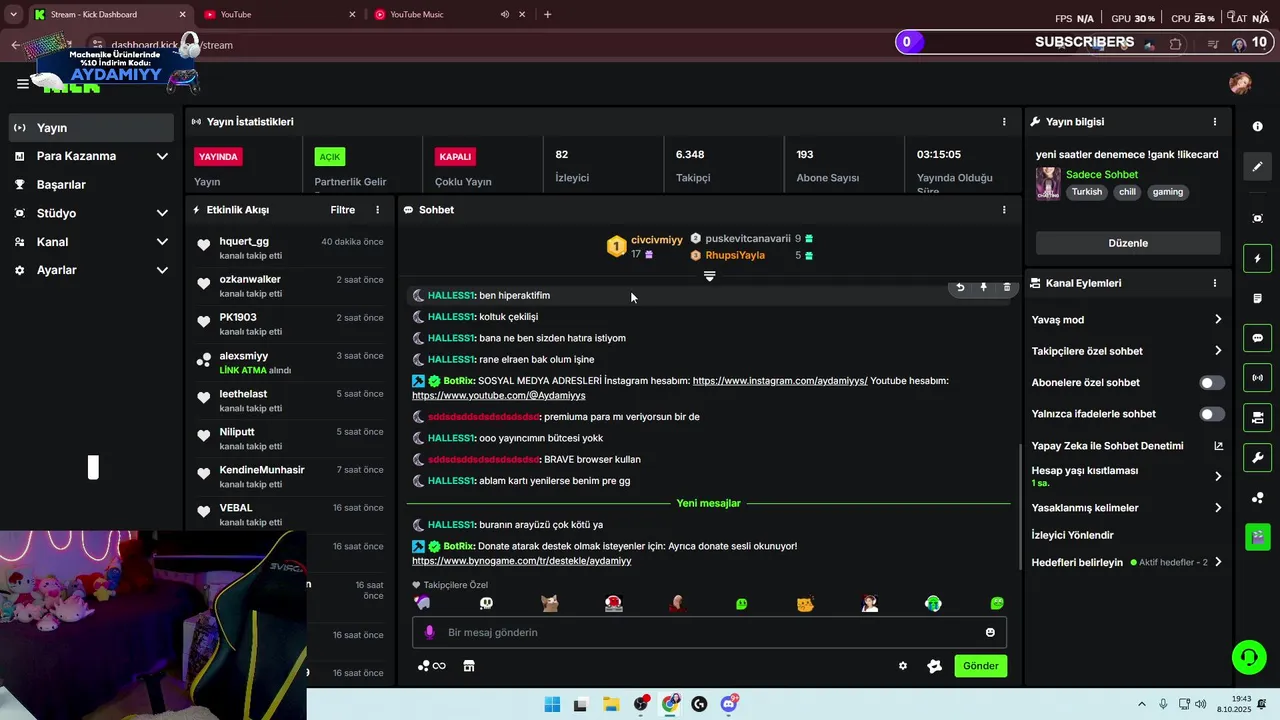Viewport: 1280px width, 720px height.
Task: Toggle Abonelere özel sohbet switch
Action: 1211,383
